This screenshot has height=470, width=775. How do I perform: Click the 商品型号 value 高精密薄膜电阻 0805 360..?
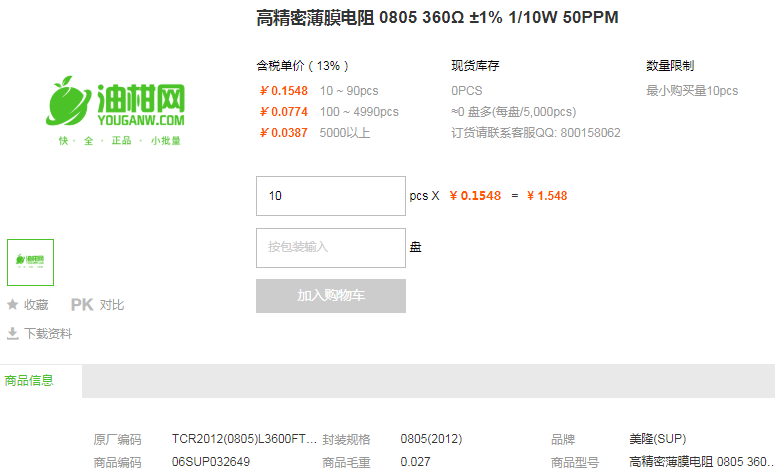click(x=701, y=462)
